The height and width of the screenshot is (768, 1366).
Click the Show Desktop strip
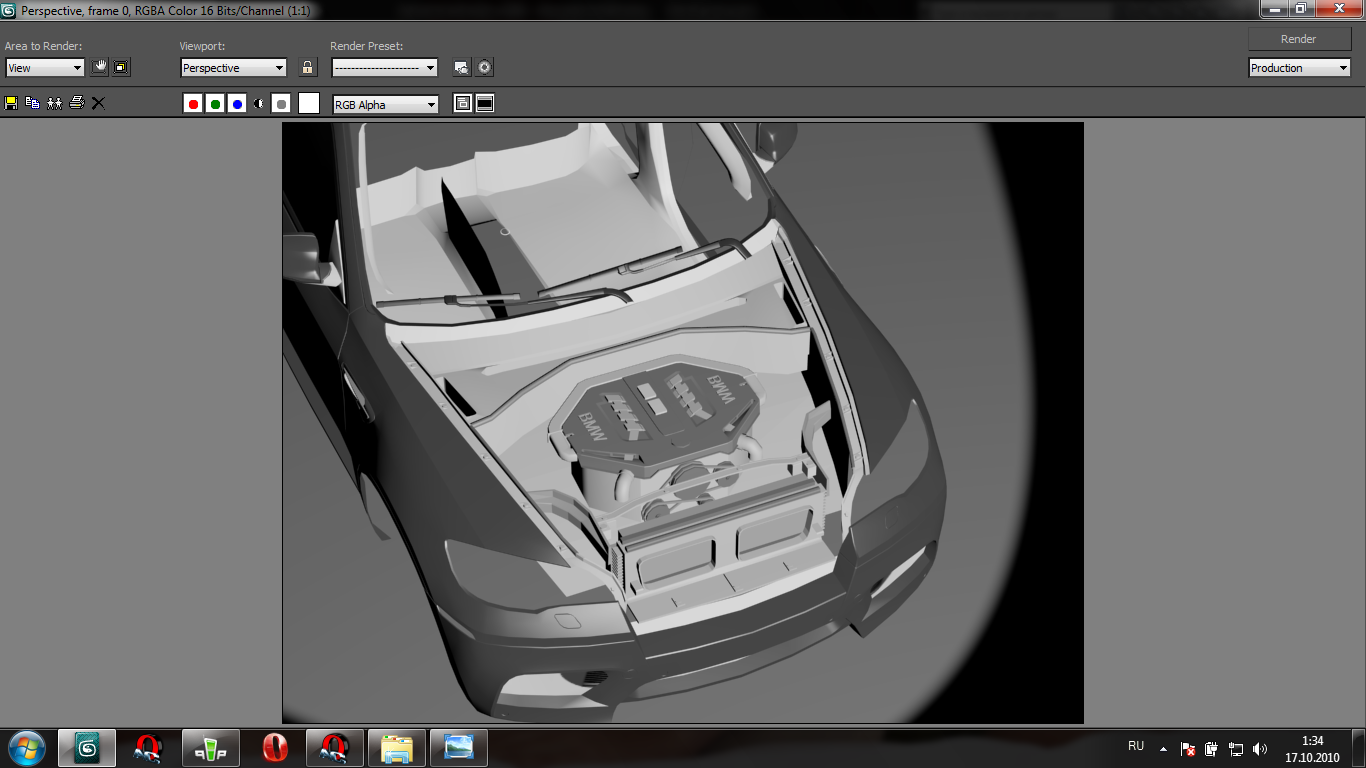(1358, 748)
